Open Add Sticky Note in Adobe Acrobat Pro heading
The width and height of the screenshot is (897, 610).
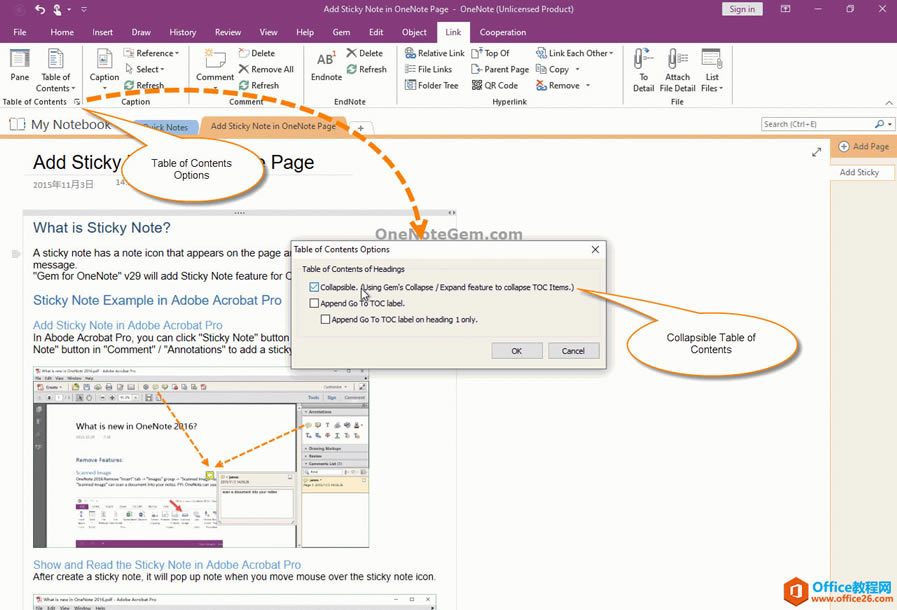pyautogui.click(x=128, y=325)
